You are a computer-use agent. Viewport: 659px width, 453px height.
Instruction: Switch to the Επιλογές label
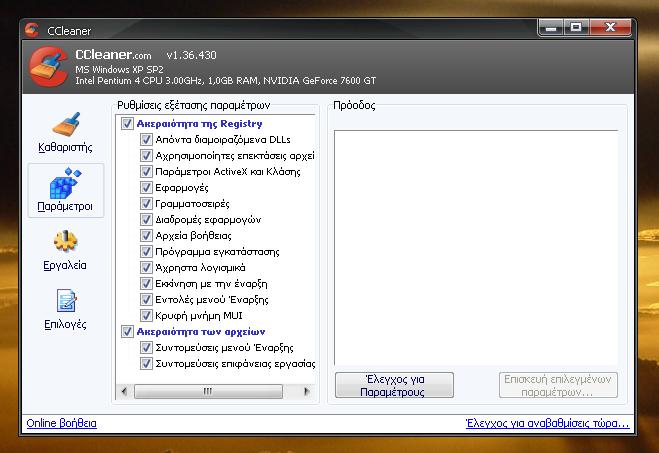[x=65, y=324]
